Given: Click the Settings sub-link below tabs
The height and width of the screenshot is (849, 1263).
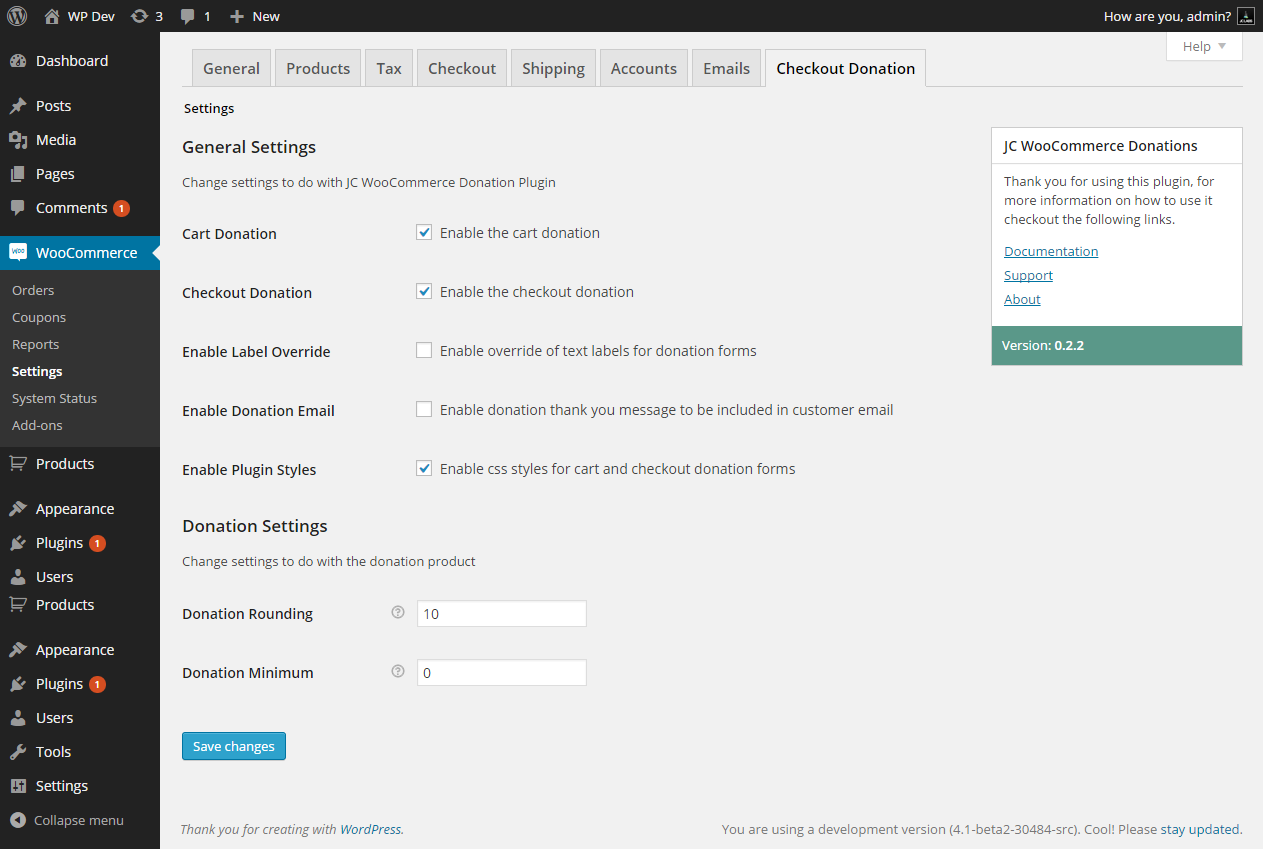Looking at the screenshot, I should (x=209, y=108).
